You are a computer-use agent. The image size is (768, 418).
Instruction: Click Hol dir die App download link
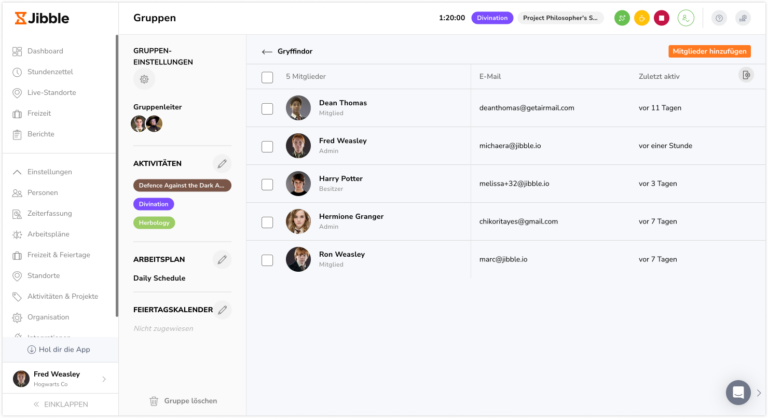pos(59,349)
